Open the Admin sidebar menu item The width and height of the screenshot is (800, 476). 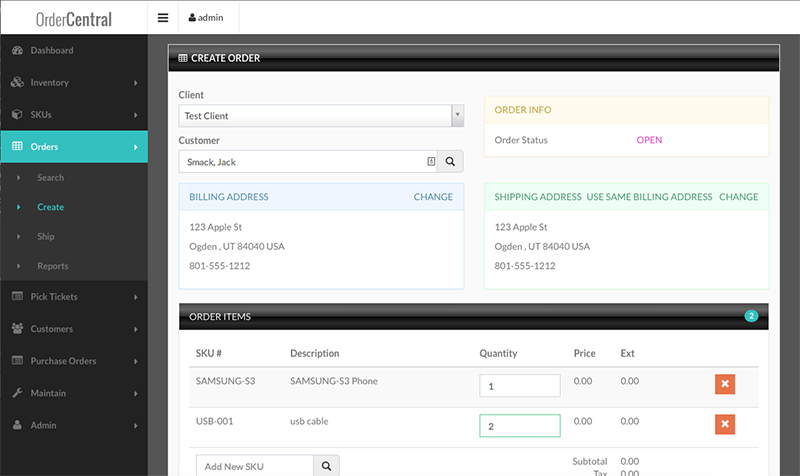tap(74, 425)
